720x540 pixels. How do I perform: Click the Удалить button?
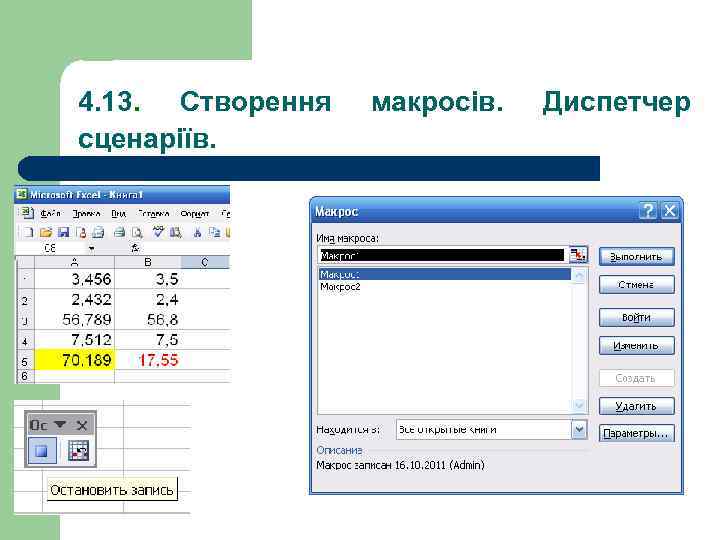(636, 406)
